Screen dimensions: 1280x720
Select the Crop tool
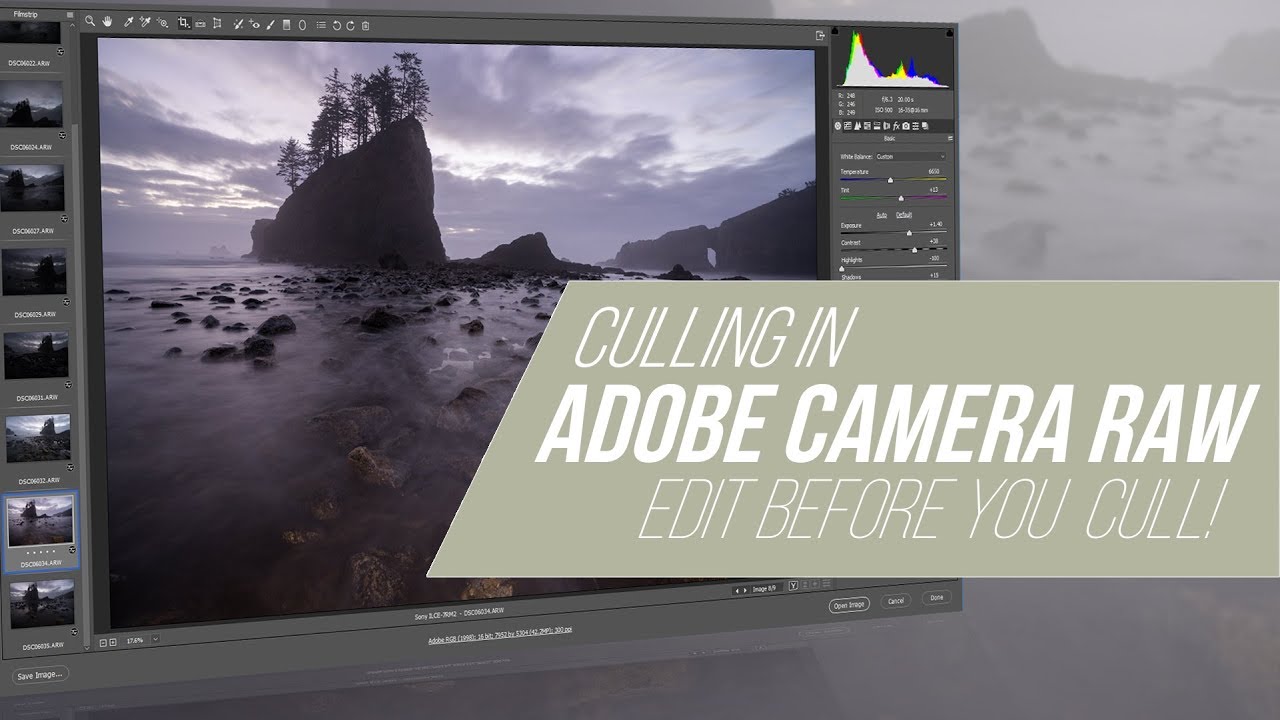click(184, 22)
